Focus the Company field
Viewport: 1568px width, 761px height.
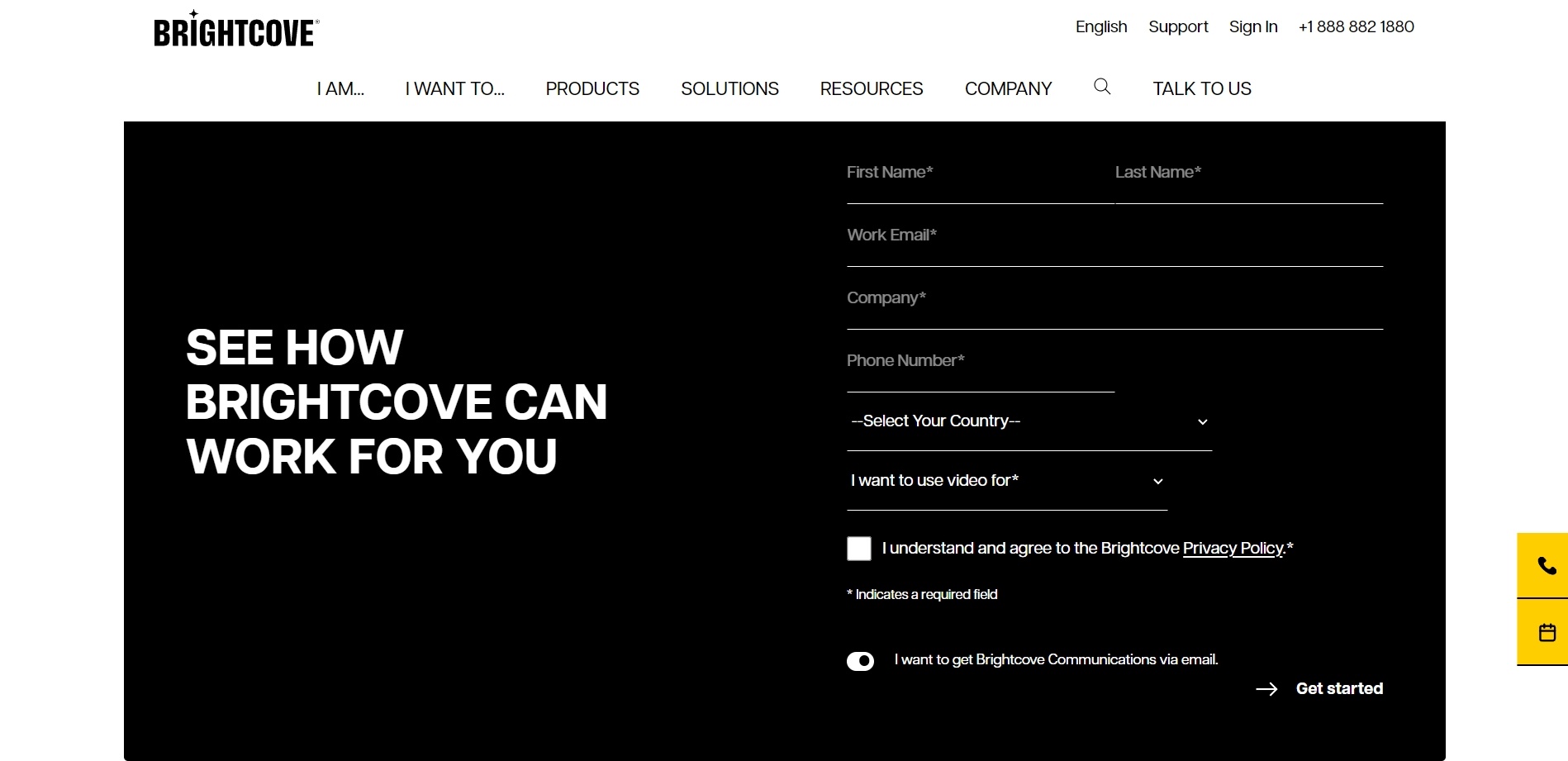point(1114,298)
